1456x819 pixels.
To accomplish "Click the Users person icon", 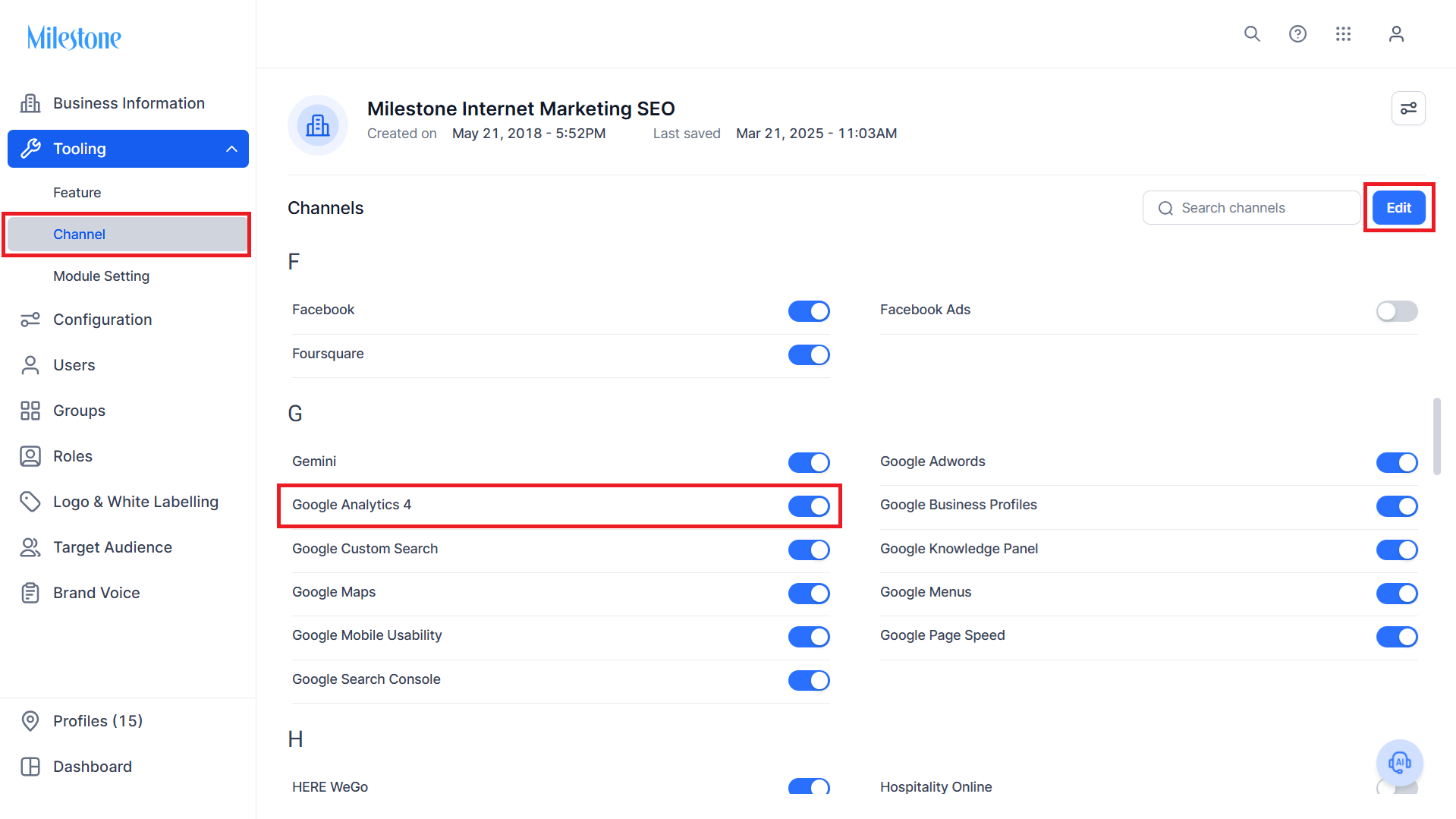I will [x=30, y=365].
